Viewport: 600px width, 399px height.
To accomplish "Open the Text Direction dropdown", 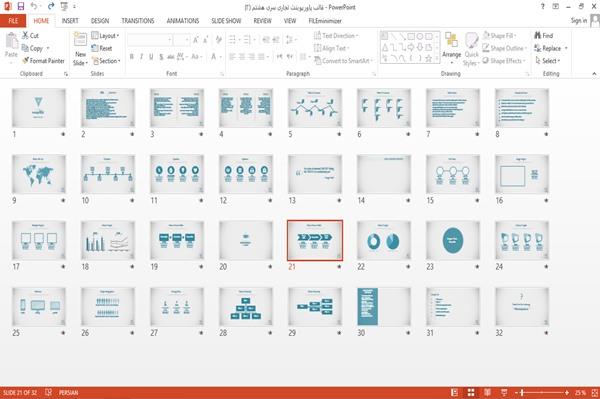I will (x=336, y=36).
